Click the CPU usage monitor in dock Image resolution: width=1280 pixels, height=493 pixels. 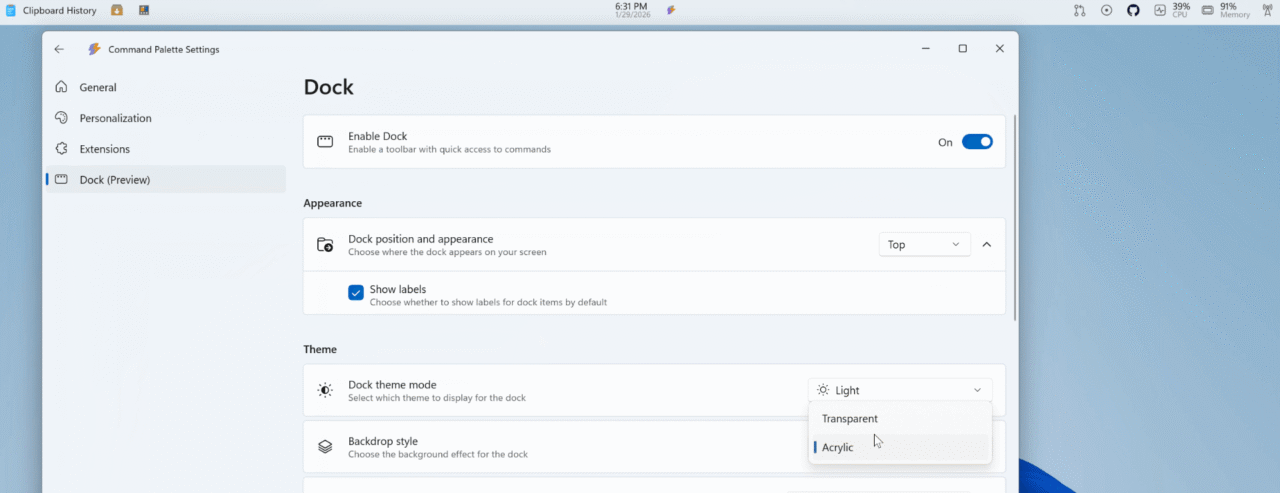coord(1172,10)
